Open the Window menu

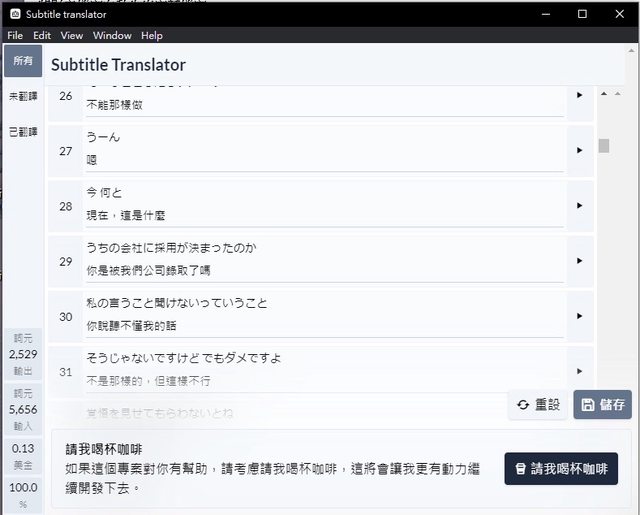pos(112,35)
